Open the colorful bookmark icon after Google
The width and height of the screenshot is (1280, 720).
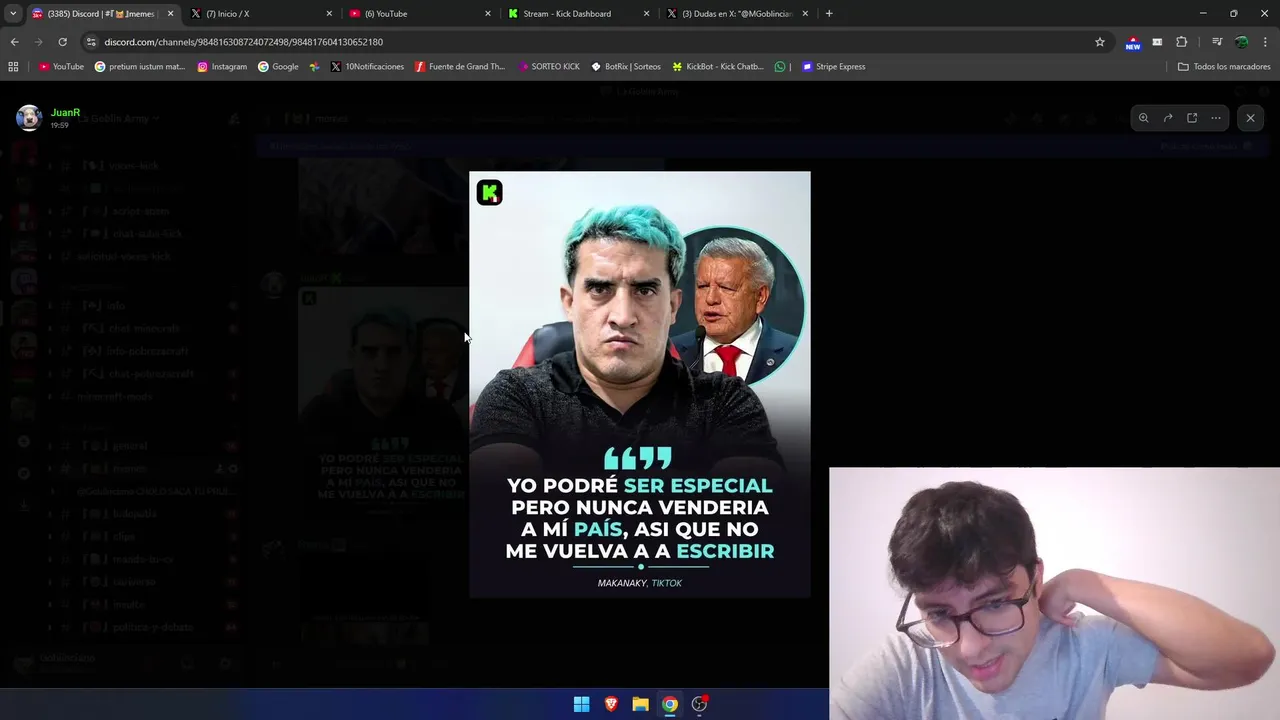tap(314, 67)
